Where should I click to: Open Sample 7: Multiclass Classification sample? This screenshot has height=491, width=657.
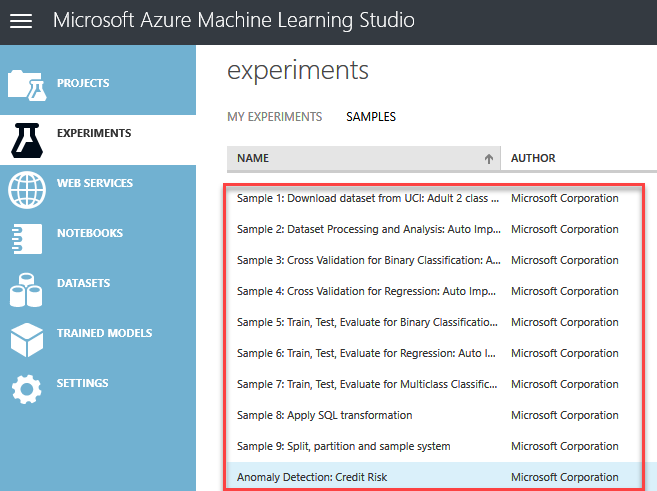pos(367,384)
